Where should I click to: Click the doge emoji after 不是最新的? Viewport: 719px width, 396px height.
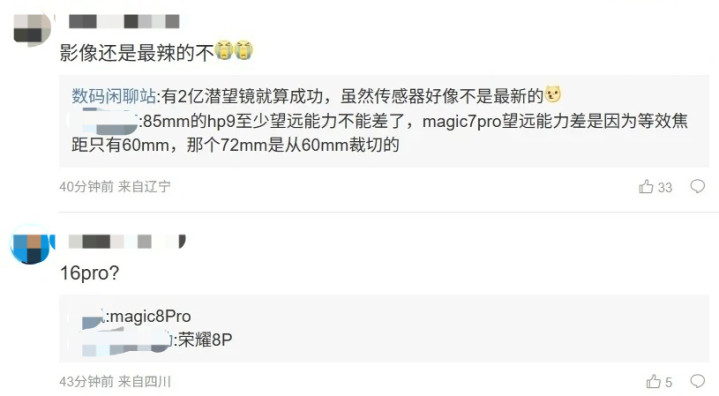[x=553, y=94]
